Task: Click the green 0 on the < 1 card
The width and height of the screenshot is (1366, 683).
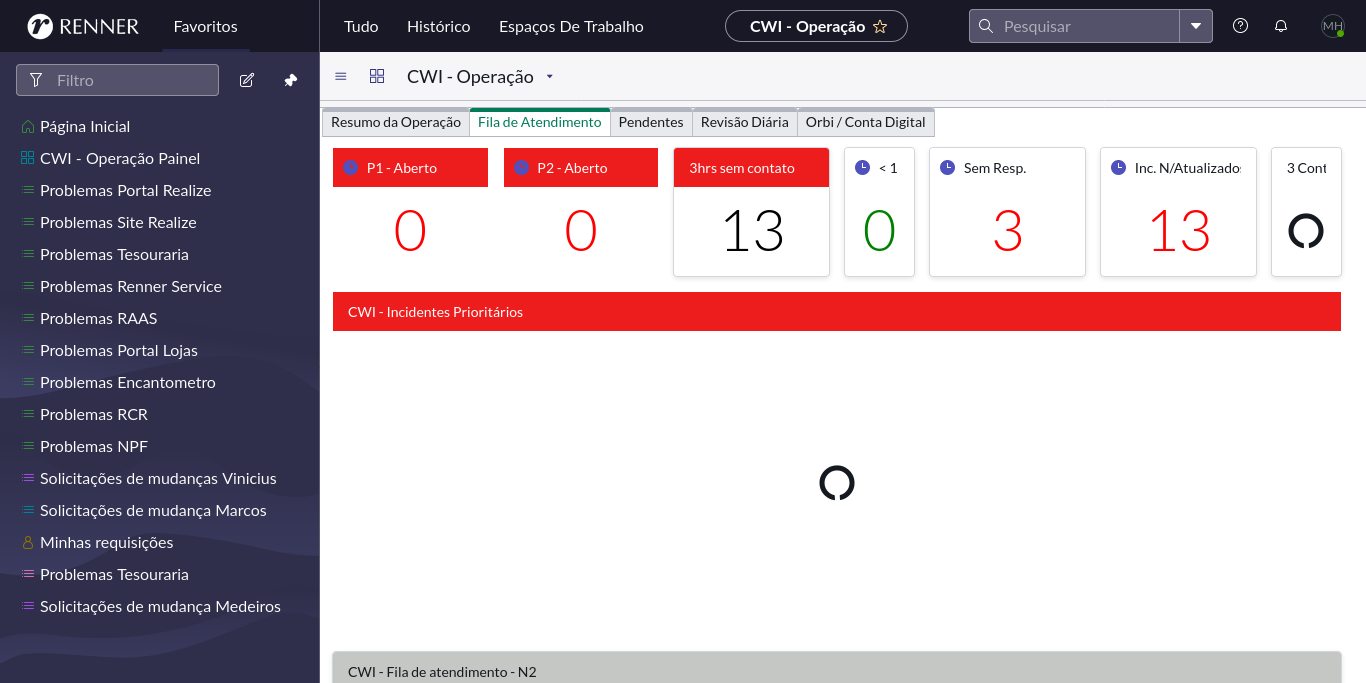Action: [x=879, y=231]
